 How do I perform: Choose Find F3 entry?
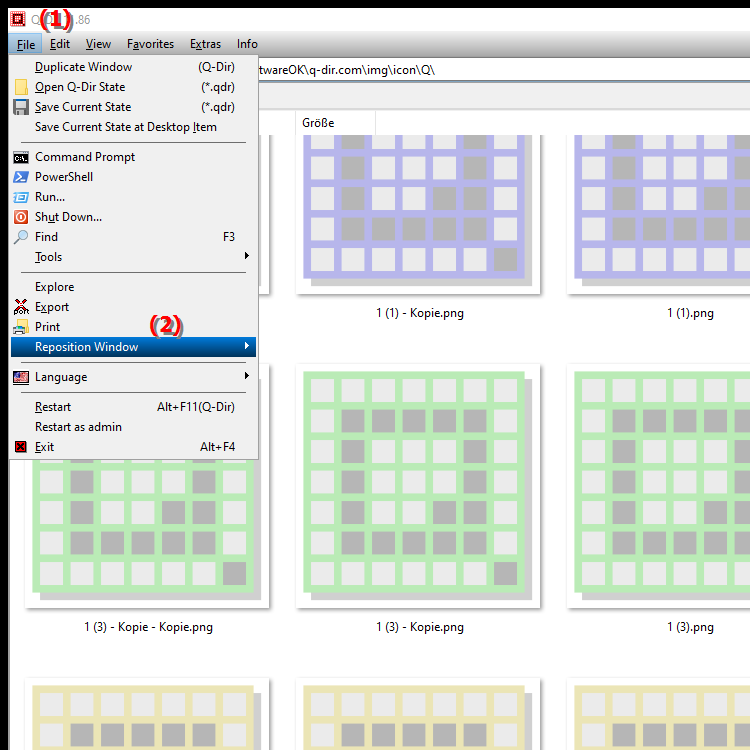coord(133,237)
